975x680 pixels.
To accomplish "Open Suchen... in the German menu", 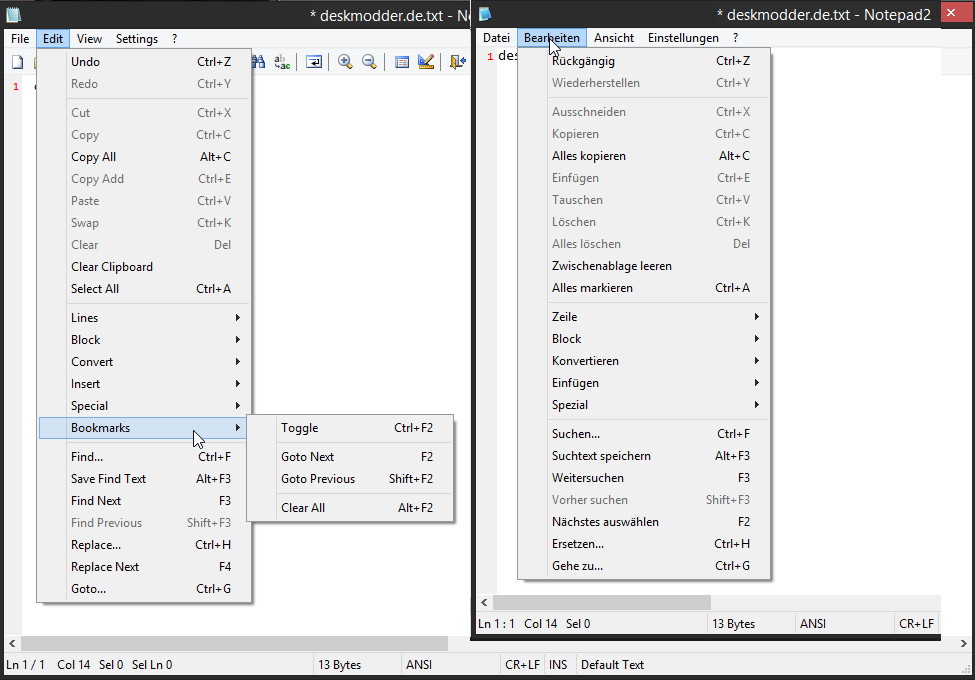I will coord(644,434).
